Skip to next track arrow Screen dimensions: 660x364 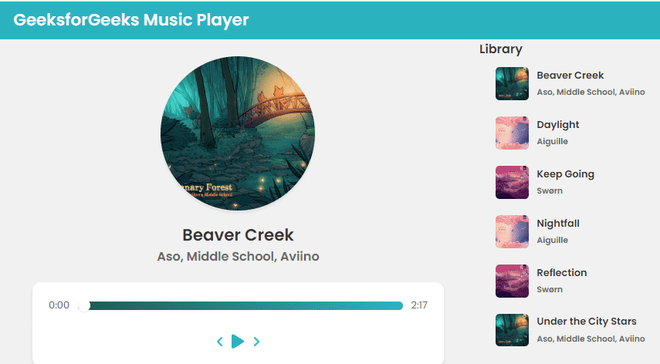click(x=256, y=342)
